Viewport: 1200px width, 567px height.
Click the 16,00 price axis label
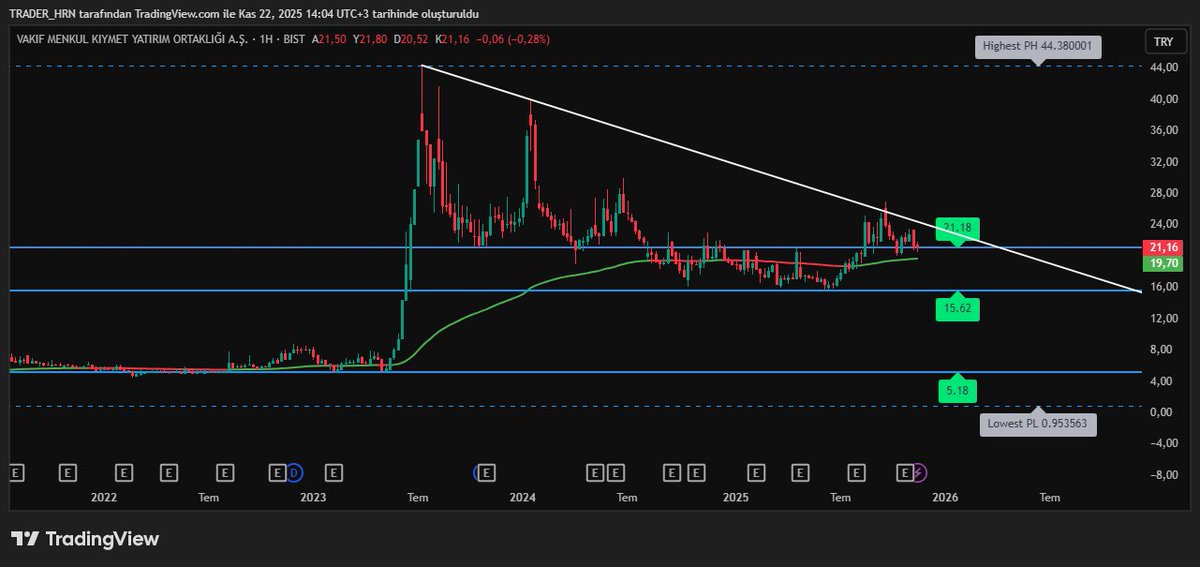pos(1162,287)
